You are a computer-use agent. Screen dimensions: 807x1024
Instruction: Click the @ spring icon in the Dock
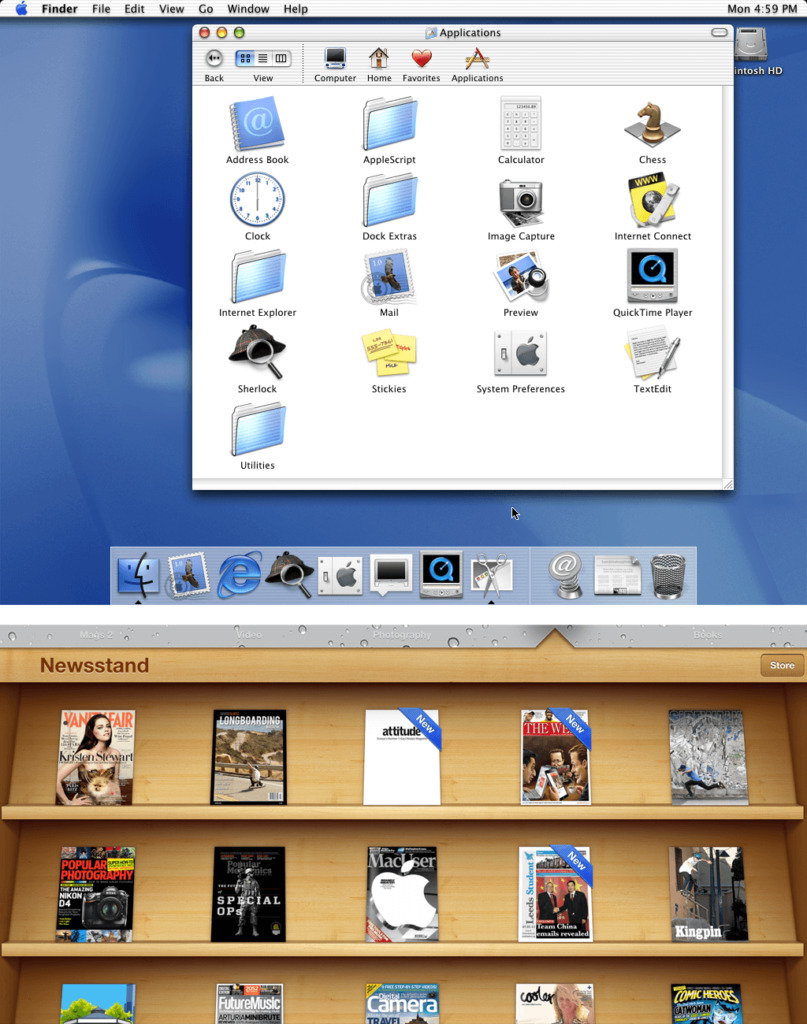coord(565,575)
